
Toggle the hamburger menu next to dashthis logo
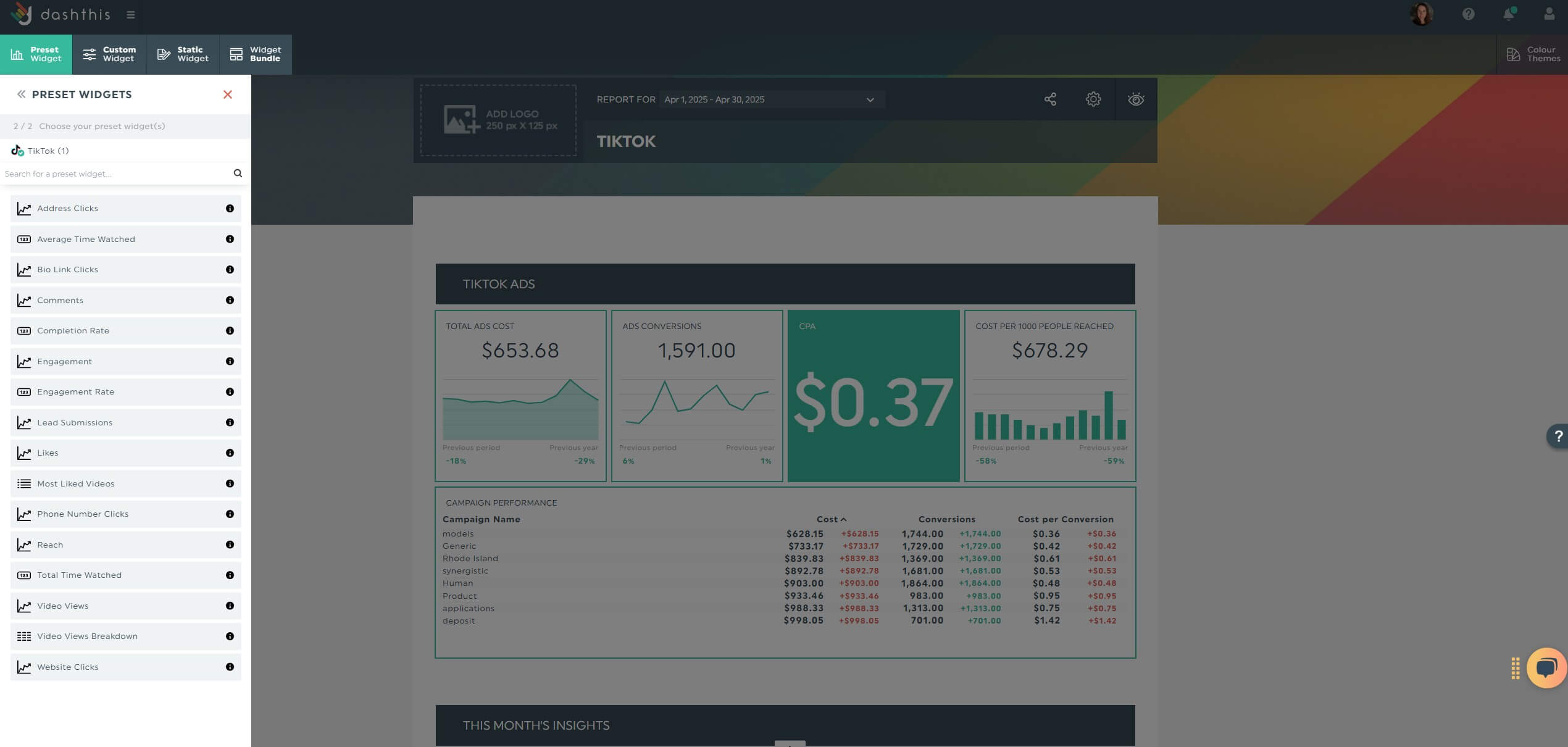[x=131, y=15]
